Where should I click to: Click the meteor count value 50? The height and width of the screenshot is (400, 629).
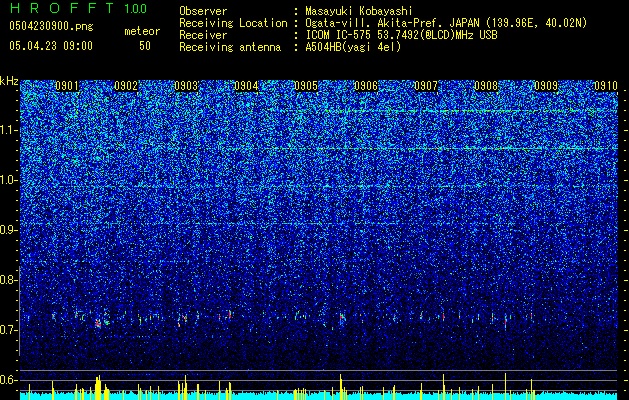click(145, 46)
